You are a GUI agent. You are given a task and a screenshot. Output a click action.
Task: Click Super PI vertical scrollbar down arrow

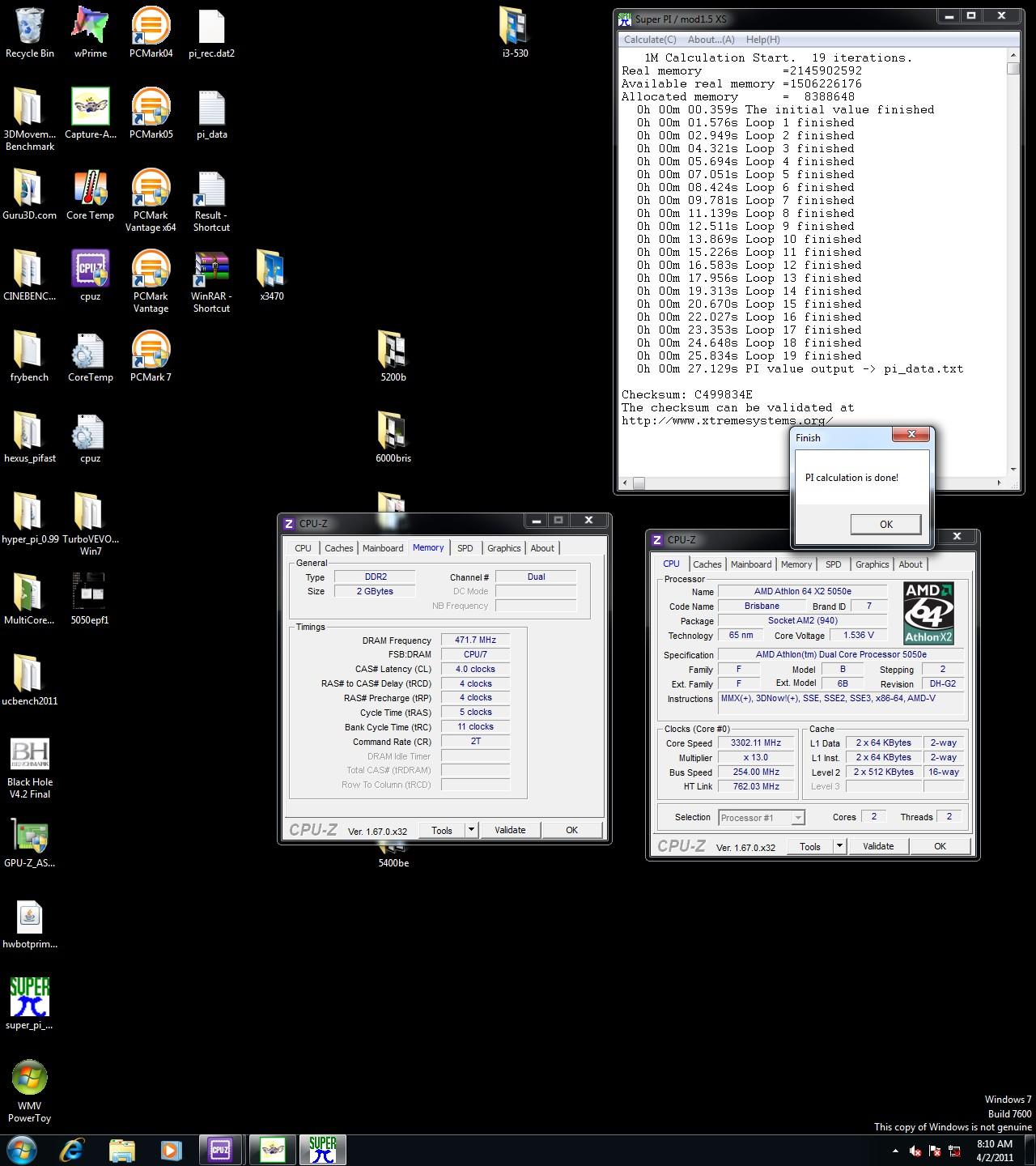1013,470
